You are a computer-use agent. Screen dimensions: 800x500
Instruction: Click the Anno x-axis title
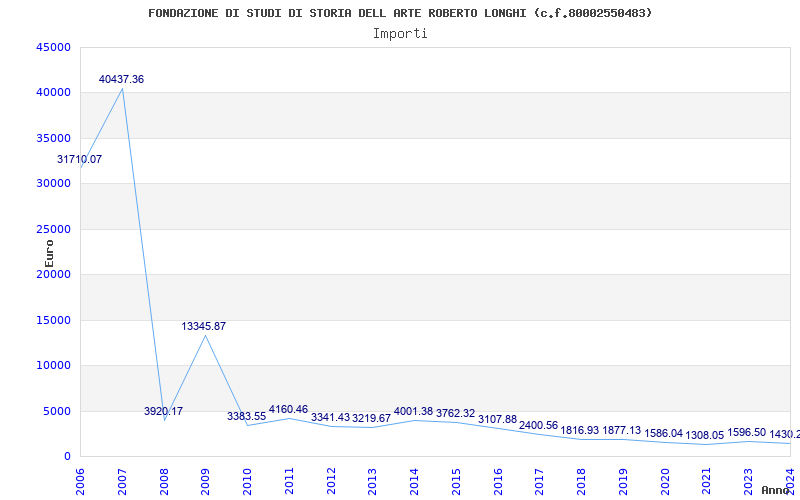pyautogui.click(x=776, y=490)
